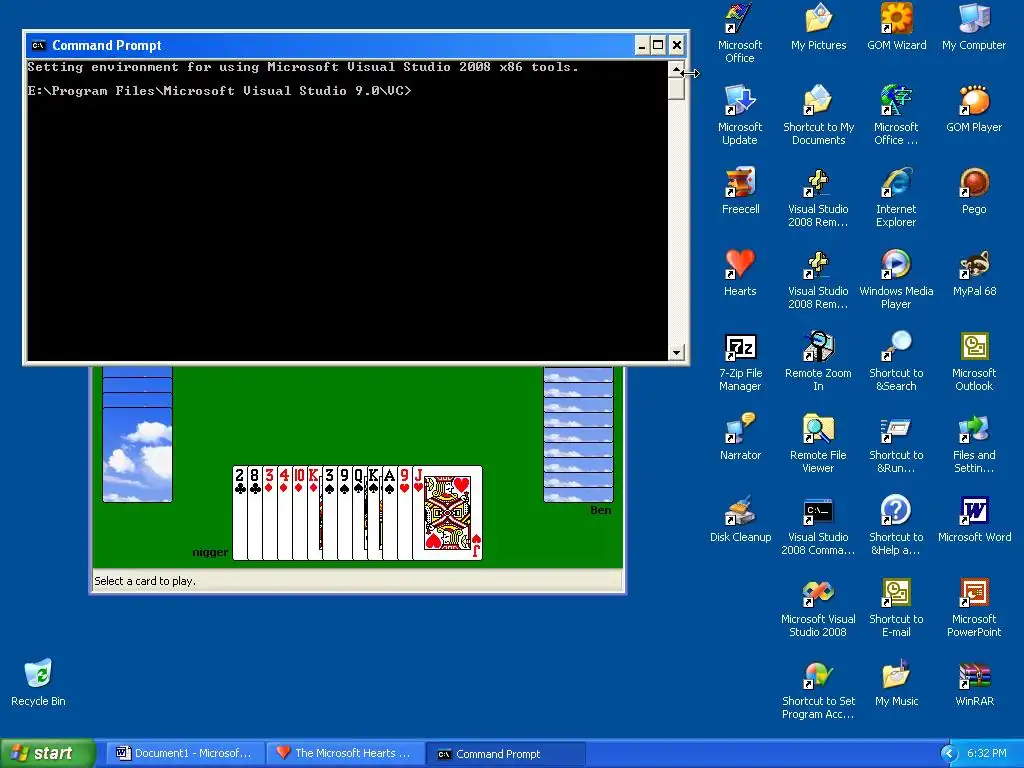Click the Shortcut to &Search icon
1024x768 pixels.
(896, 361)
